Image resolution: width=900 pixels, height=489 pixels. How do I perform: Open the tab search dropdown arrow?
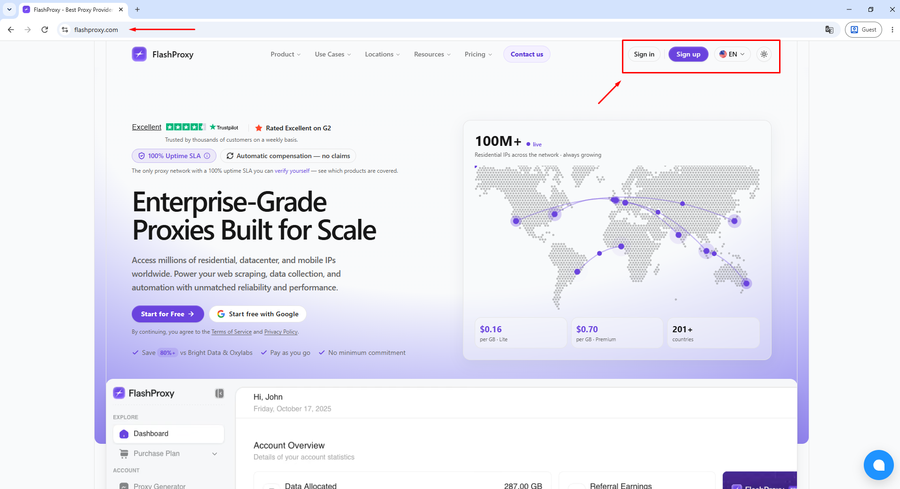click(x=9, y=10)
